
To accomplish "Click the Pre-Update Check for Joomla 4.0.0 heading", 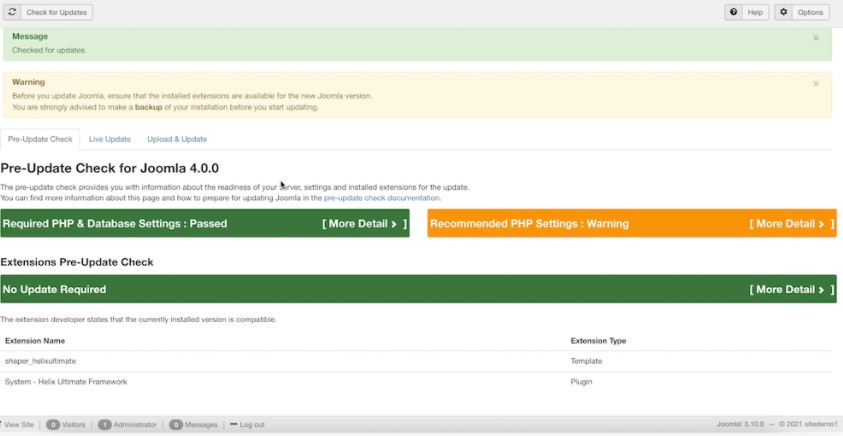I will click(x=110, y=168).
